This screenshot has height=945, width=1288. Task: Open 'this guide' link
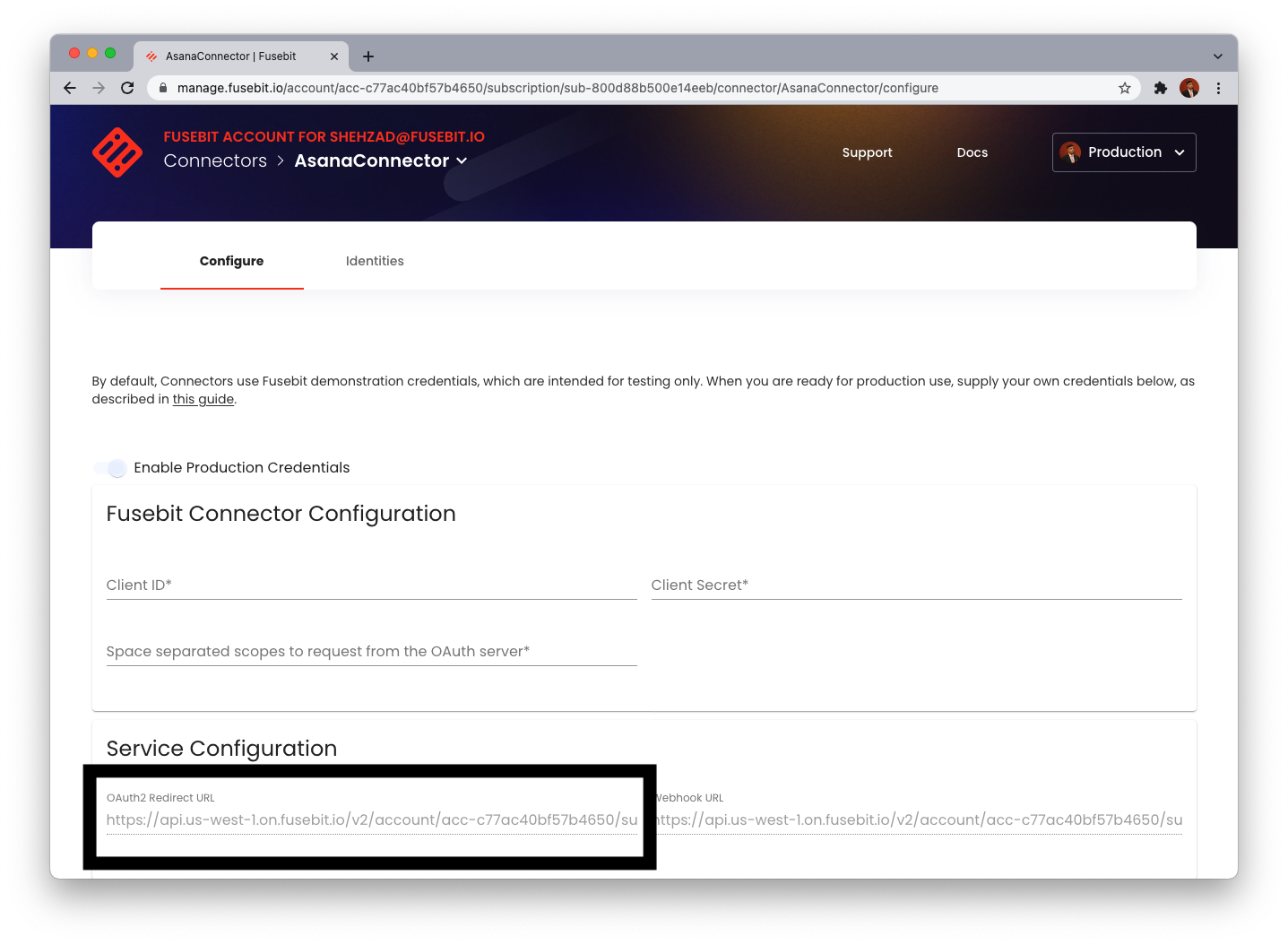pos(203,399)
